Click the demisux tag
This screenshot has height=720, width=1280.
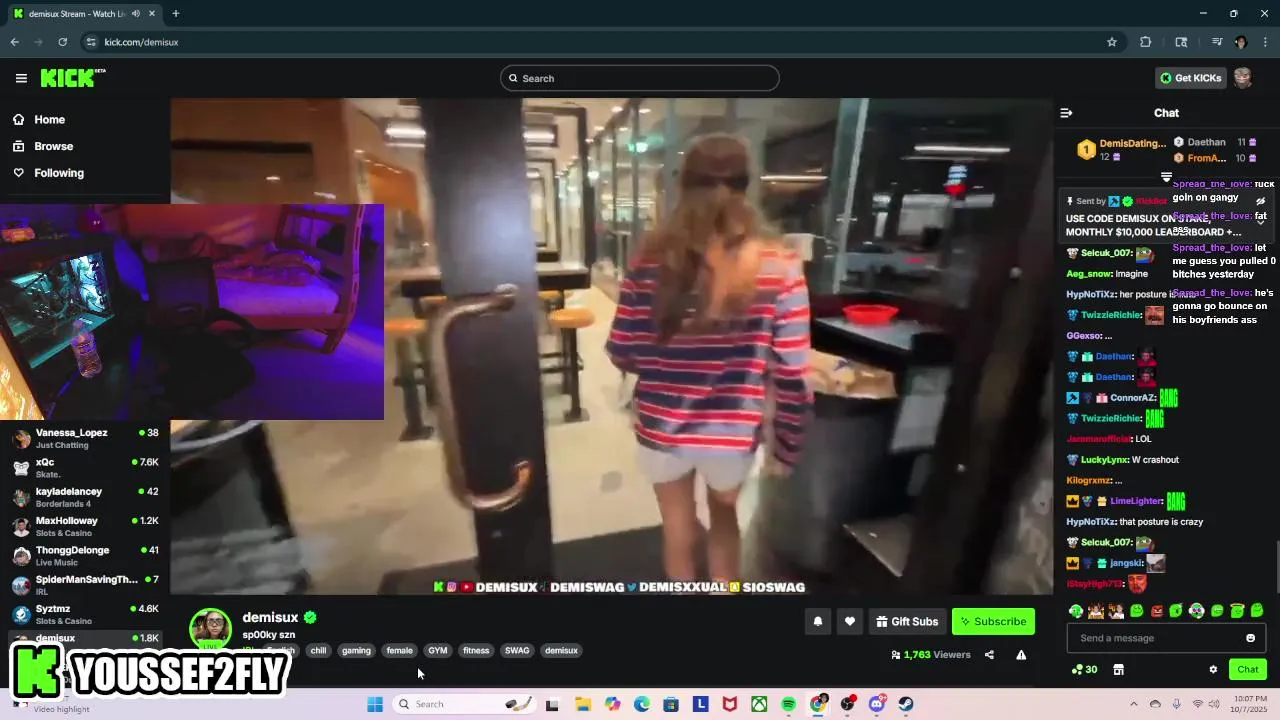pos(561,650)
